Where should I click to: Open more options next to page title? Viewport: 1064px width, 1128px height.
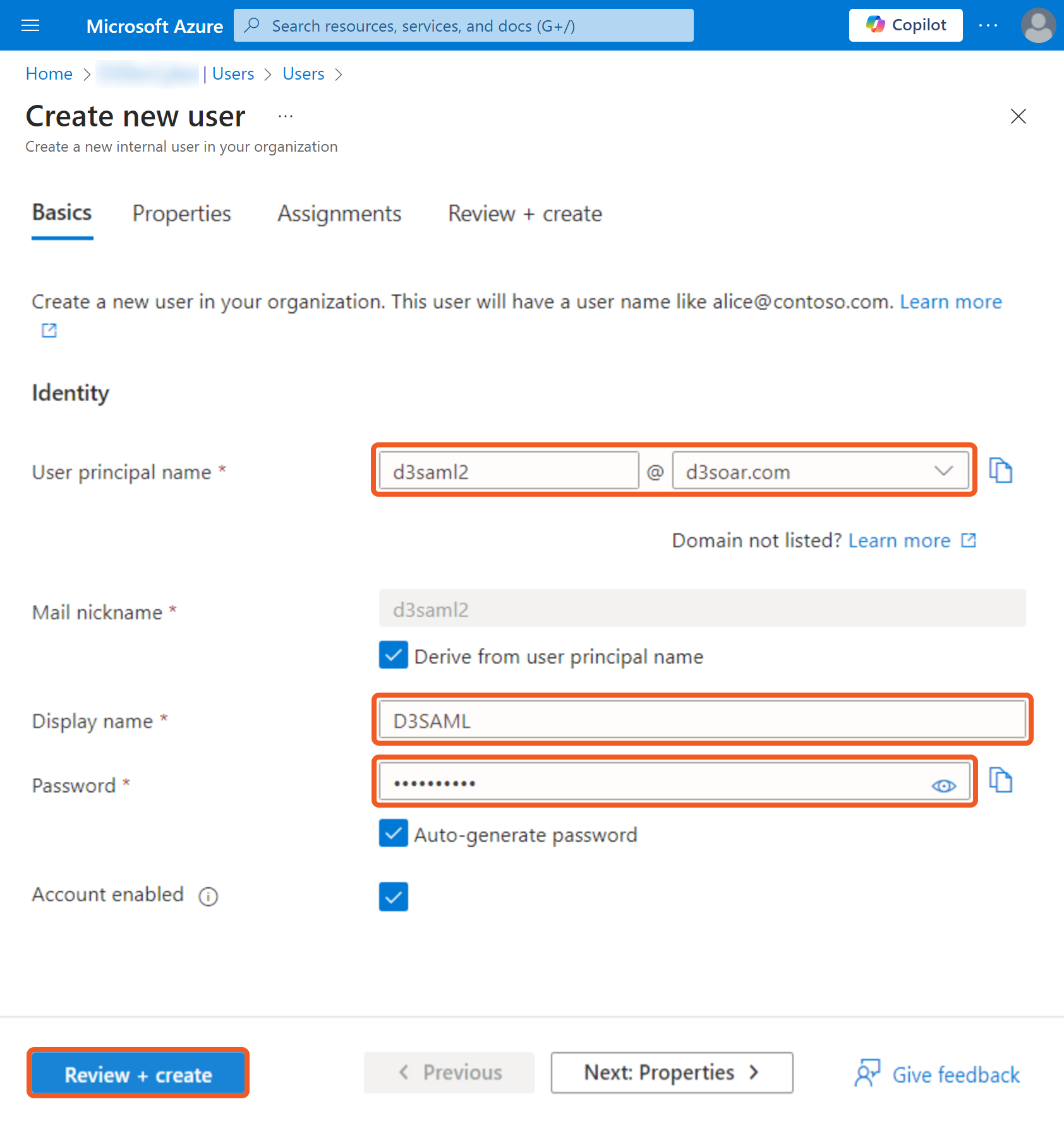coord(286,116)
